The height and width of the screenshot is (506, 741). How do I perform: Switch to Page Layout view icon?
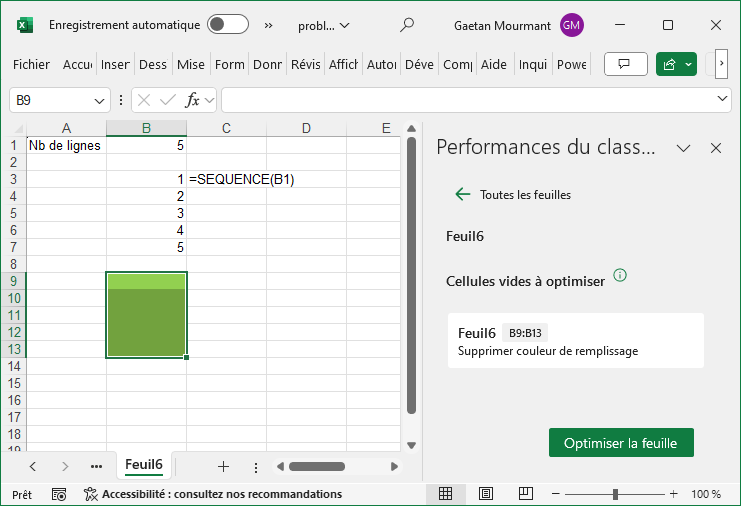[x=485, y=494]
